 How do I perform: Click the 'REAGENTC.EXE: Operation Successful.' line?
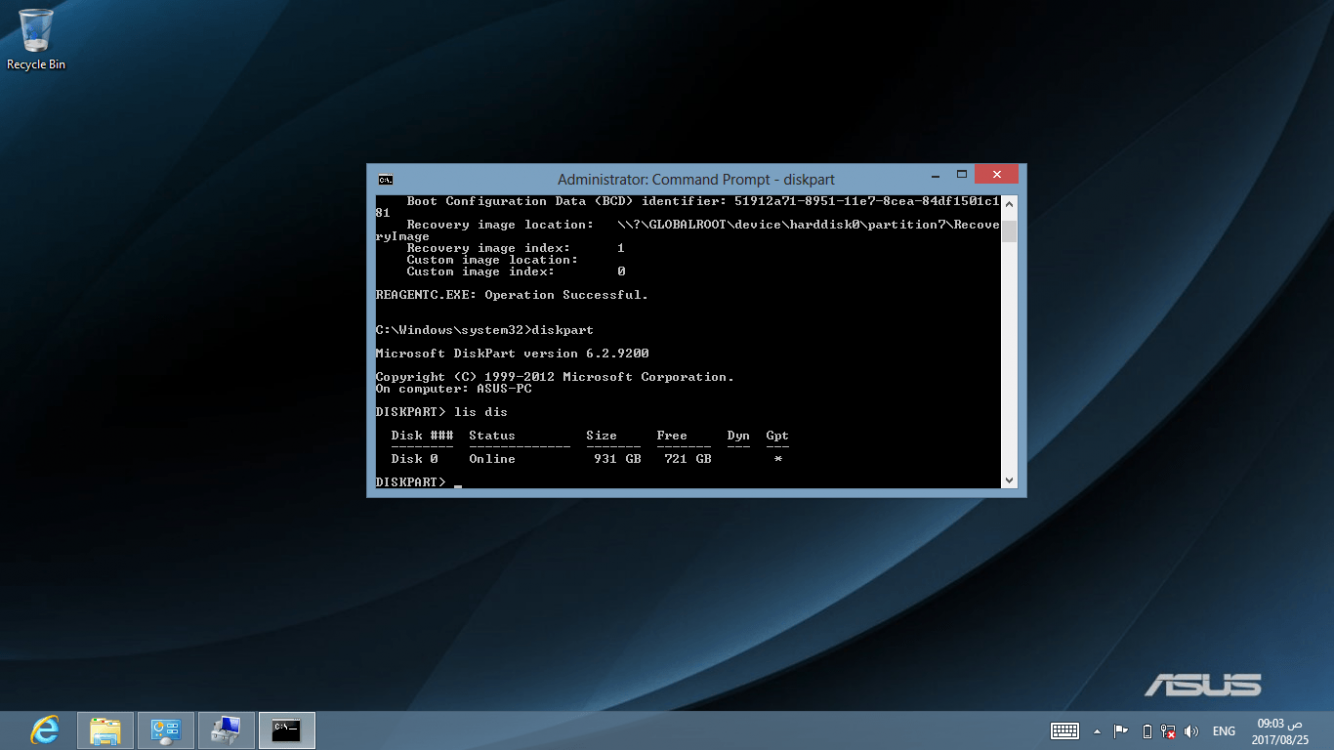click(x=512, y=295)
